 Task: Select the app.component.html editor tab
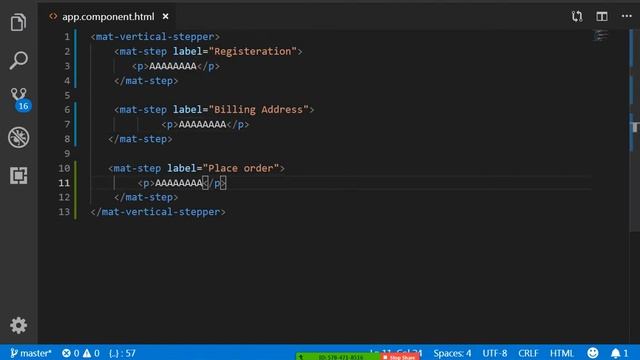107,16
